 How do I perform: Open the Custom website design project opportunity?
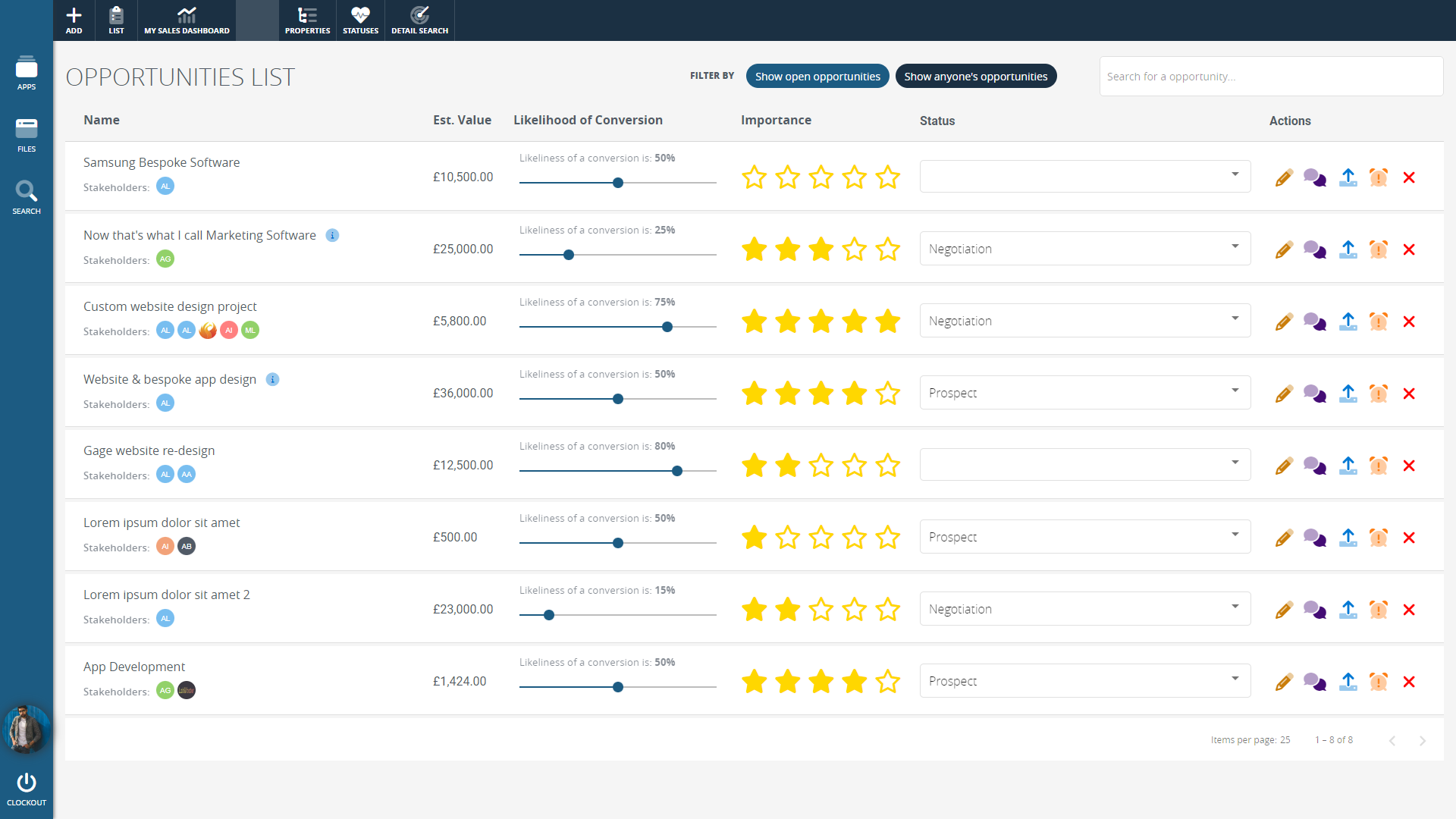170,306
